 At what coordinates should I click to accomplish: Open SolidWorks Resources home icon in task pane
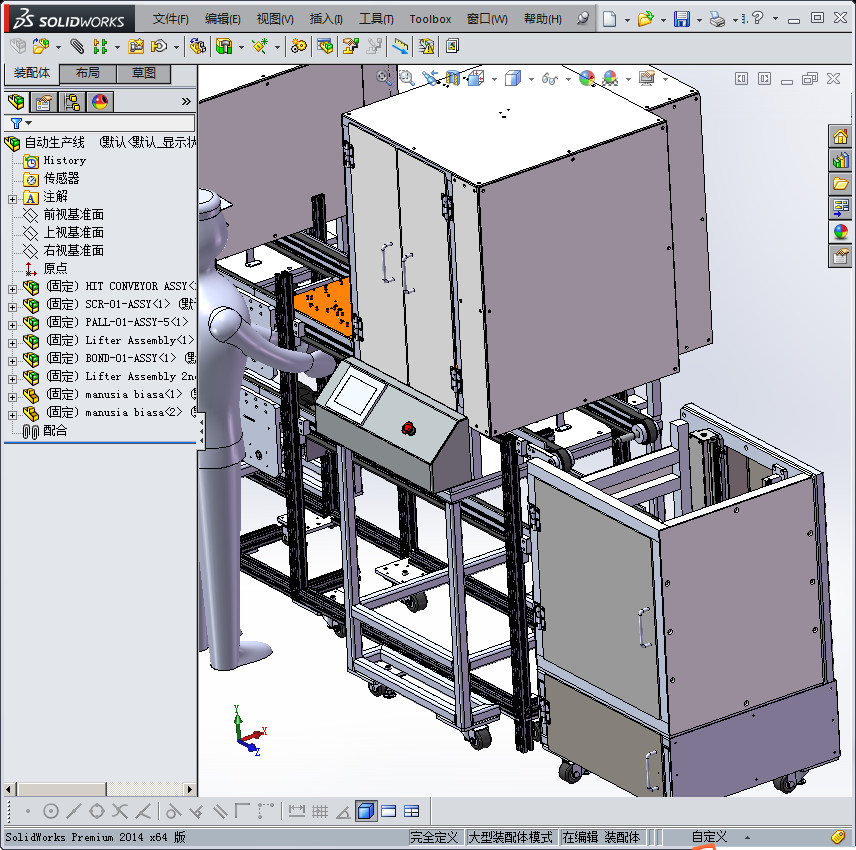840,136
